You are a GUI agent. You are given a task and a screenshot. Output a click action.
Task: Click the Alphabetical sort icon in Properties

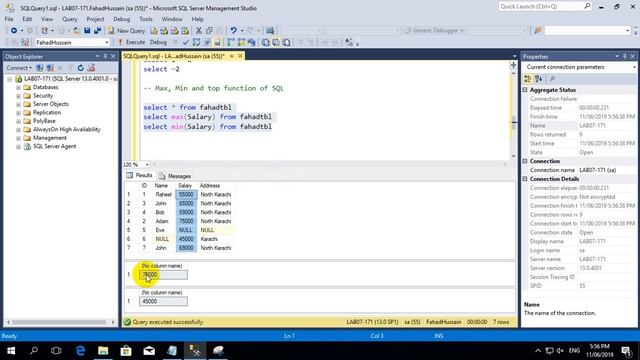pyautogui.click(x=538, y=79)
